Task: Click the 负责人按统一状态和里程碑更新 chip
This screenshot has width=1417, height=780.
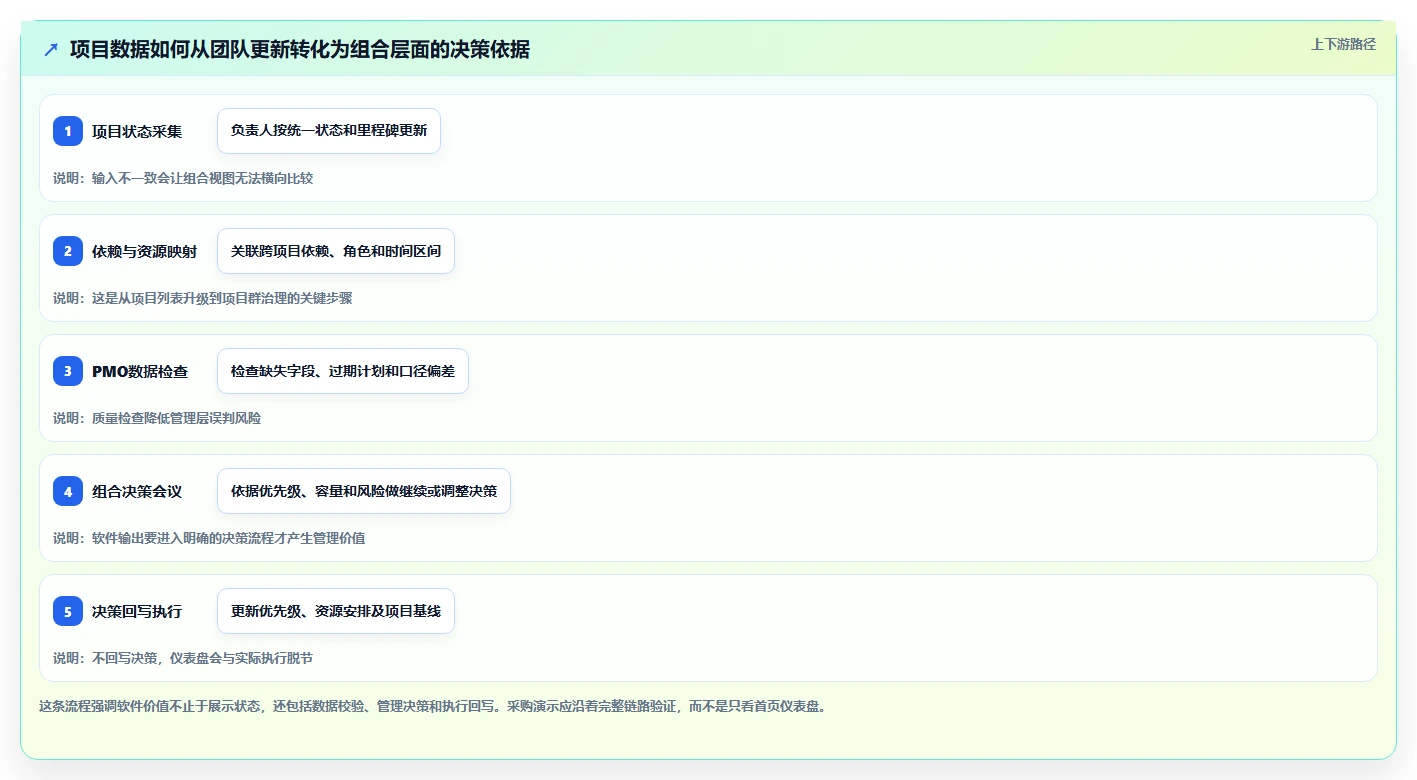Action: (329, 131)
